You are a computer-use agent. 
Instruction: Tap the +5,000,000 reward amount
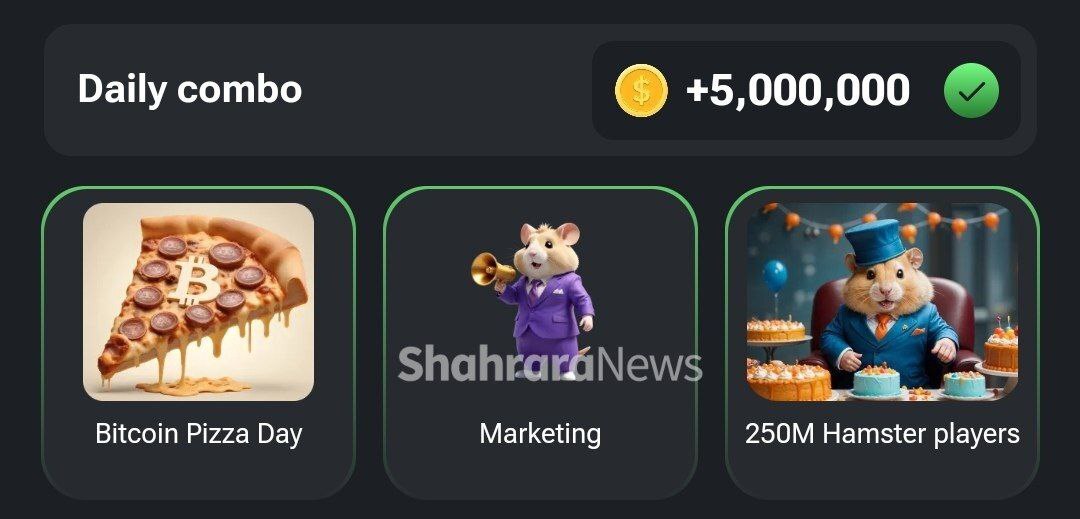(798, 90)
